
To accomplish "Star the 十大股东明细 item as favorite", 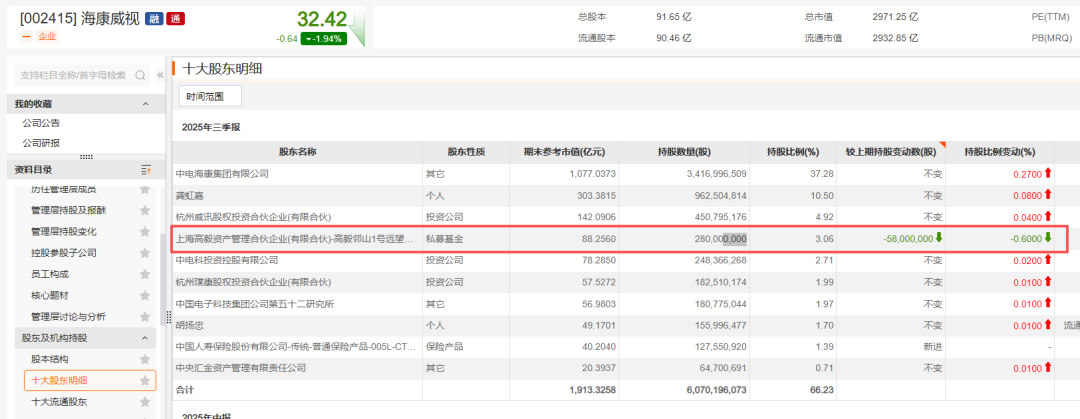I will tap(145, 381).
